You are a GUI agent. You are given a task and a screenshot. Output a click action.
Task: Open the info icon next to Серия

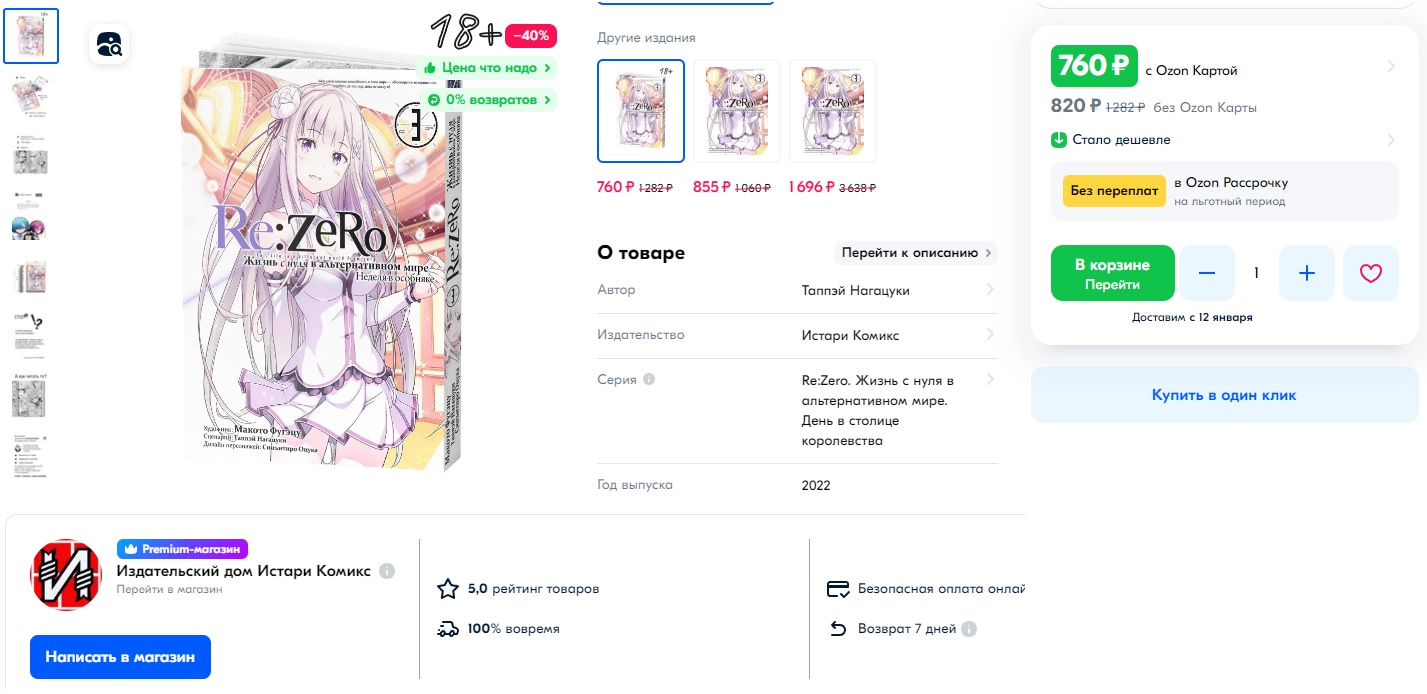click(x=649, y=380)
